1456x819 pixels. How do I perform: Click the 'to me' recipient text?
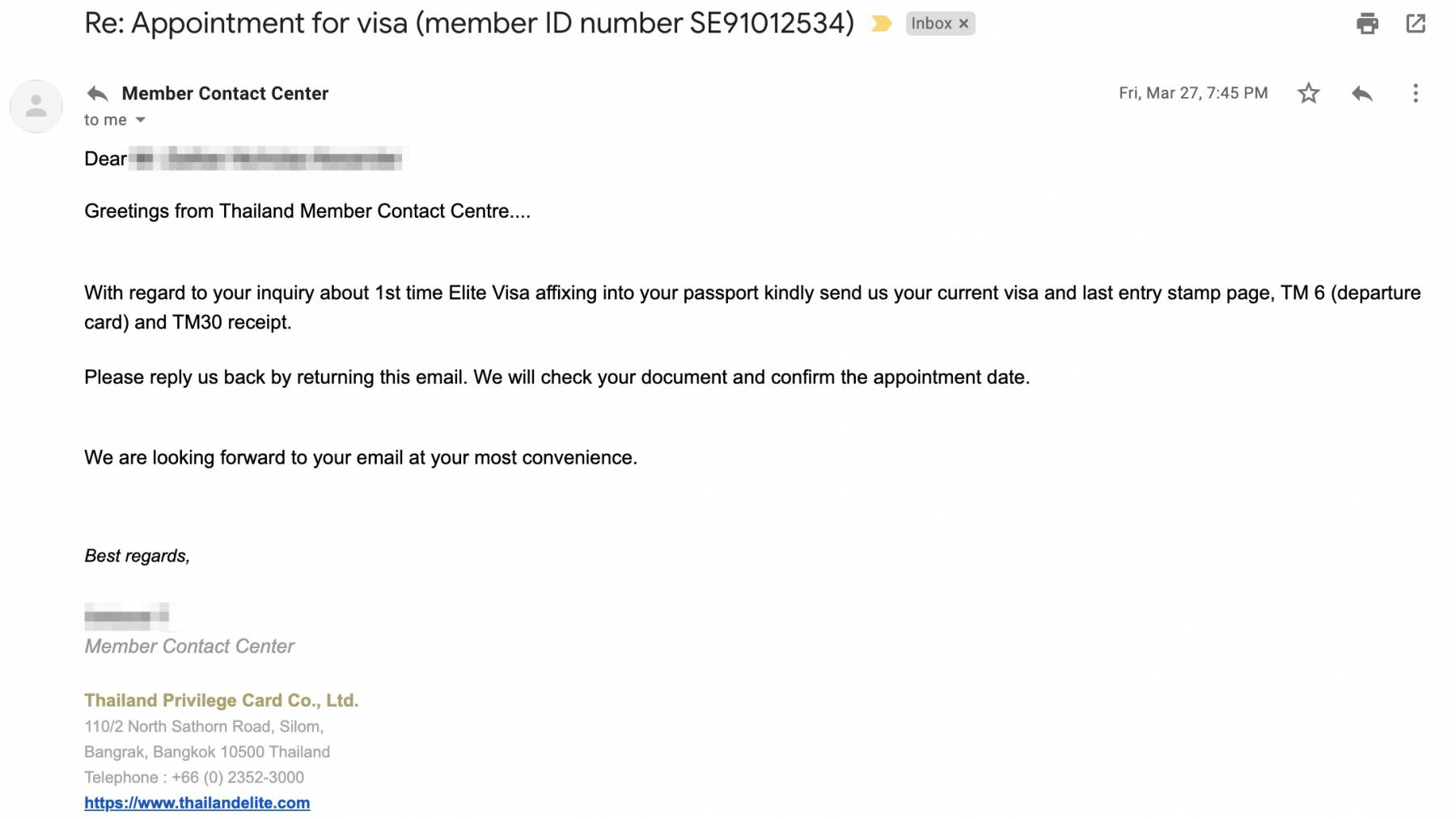105,120
